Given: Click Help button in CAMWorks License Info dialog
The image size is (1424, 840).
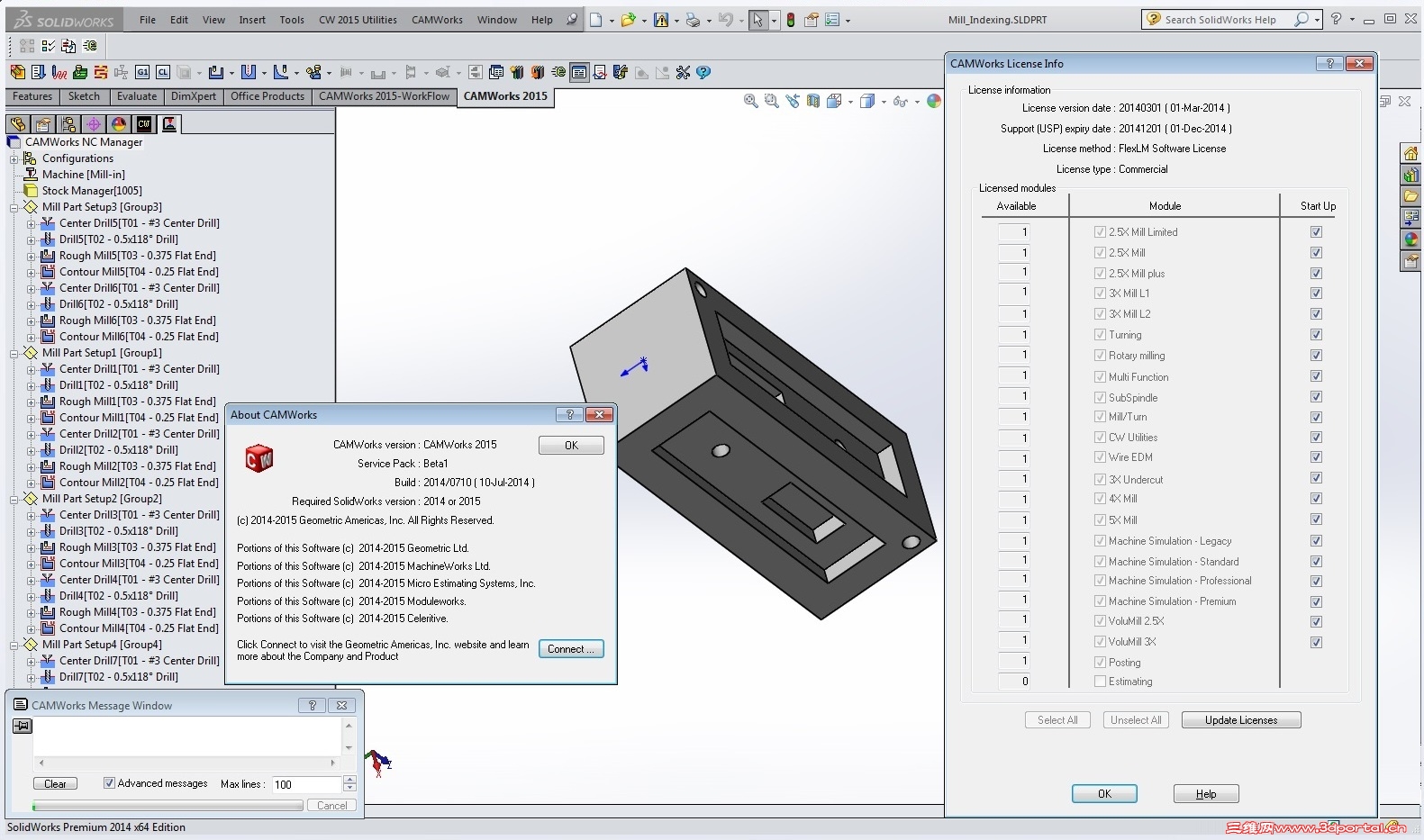Looking at the screenshot, I should point(1206,794).
